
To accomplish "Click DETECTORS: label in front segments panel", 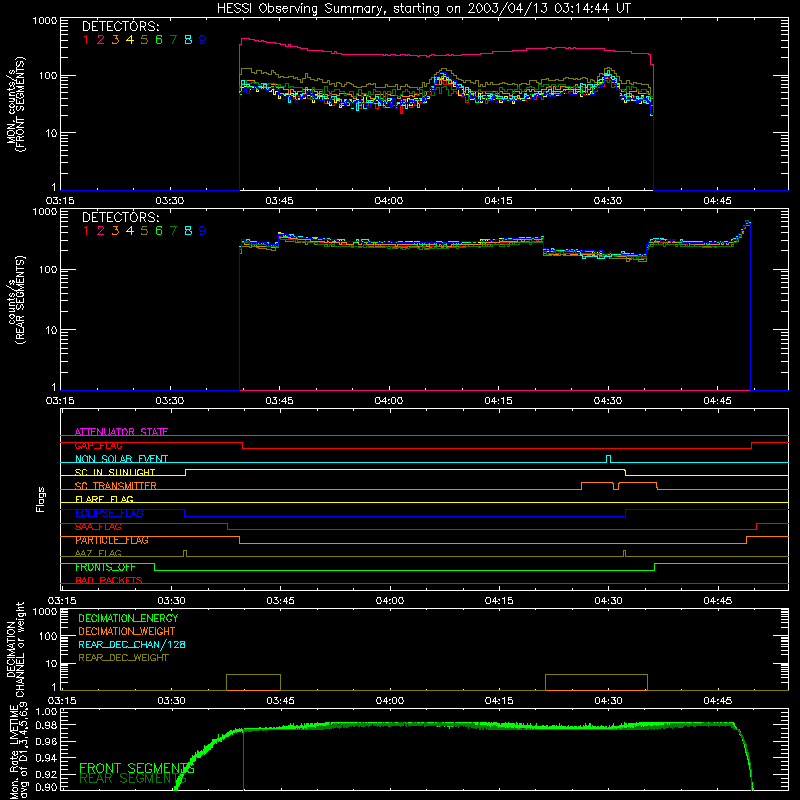I will click(x=120, y=27).
